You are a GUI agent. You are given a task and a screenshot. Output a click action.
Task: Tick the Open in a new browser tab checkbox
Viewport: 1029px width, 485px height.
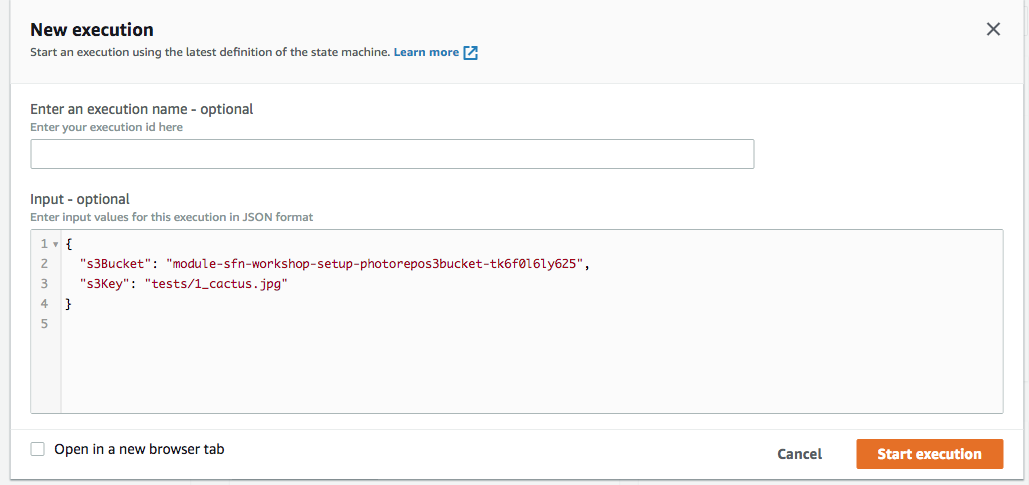point(38,450)
